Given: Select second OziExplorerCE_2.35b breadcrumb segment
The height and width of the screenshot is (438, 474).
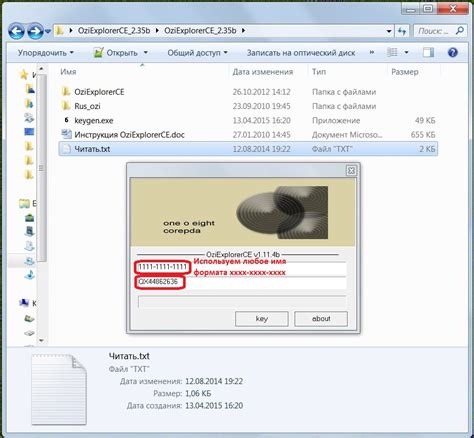Looking at the screenshot, I should 200,31.
